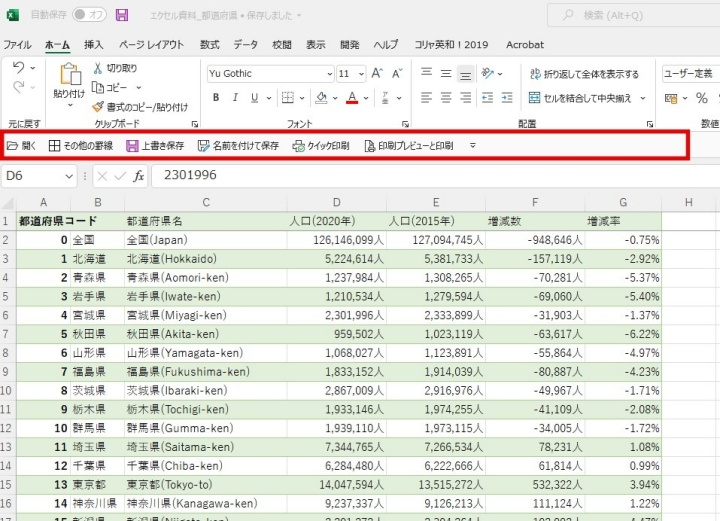
Task: Click the Fill color bucket icon
Action: point(321,98)
